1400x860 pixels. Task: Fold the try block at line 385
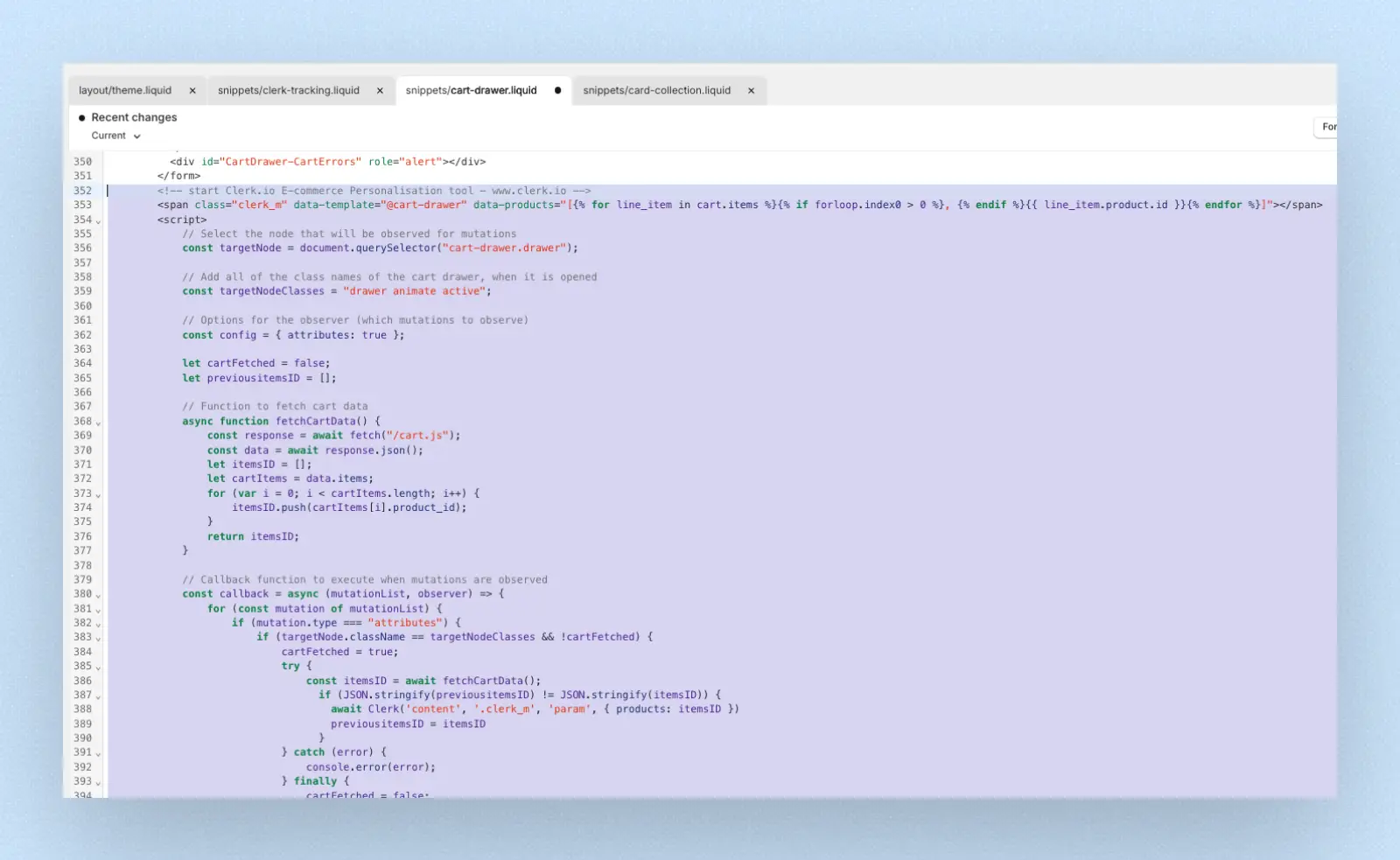tap(98, 668)
